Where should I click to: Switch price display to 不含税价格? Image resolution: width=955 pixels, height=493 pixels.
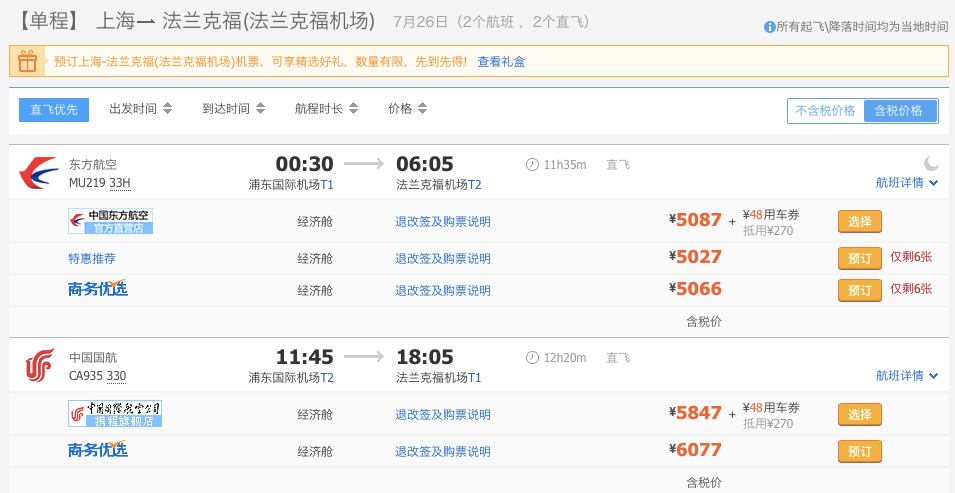pyautogui.click(x=825, y=111)
